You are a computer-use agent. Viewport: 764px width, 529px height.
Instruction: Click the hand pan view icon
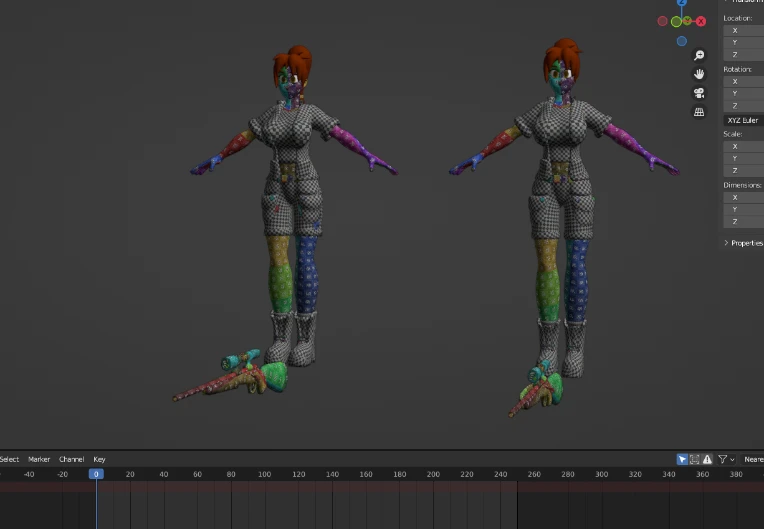click(x=699, y=74)
